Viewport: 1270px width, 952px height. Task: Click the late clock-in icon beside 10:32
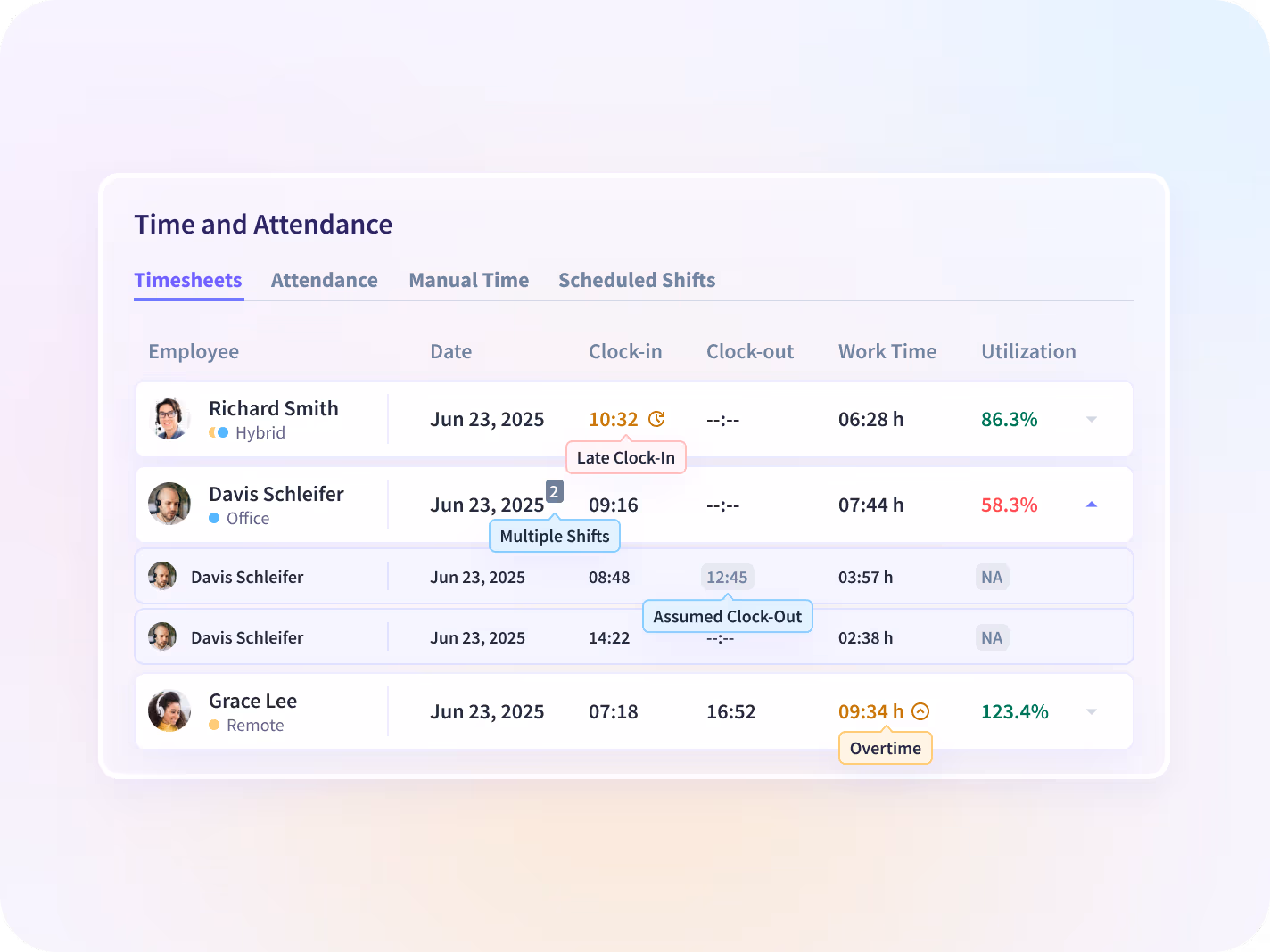tap(656, 419)
